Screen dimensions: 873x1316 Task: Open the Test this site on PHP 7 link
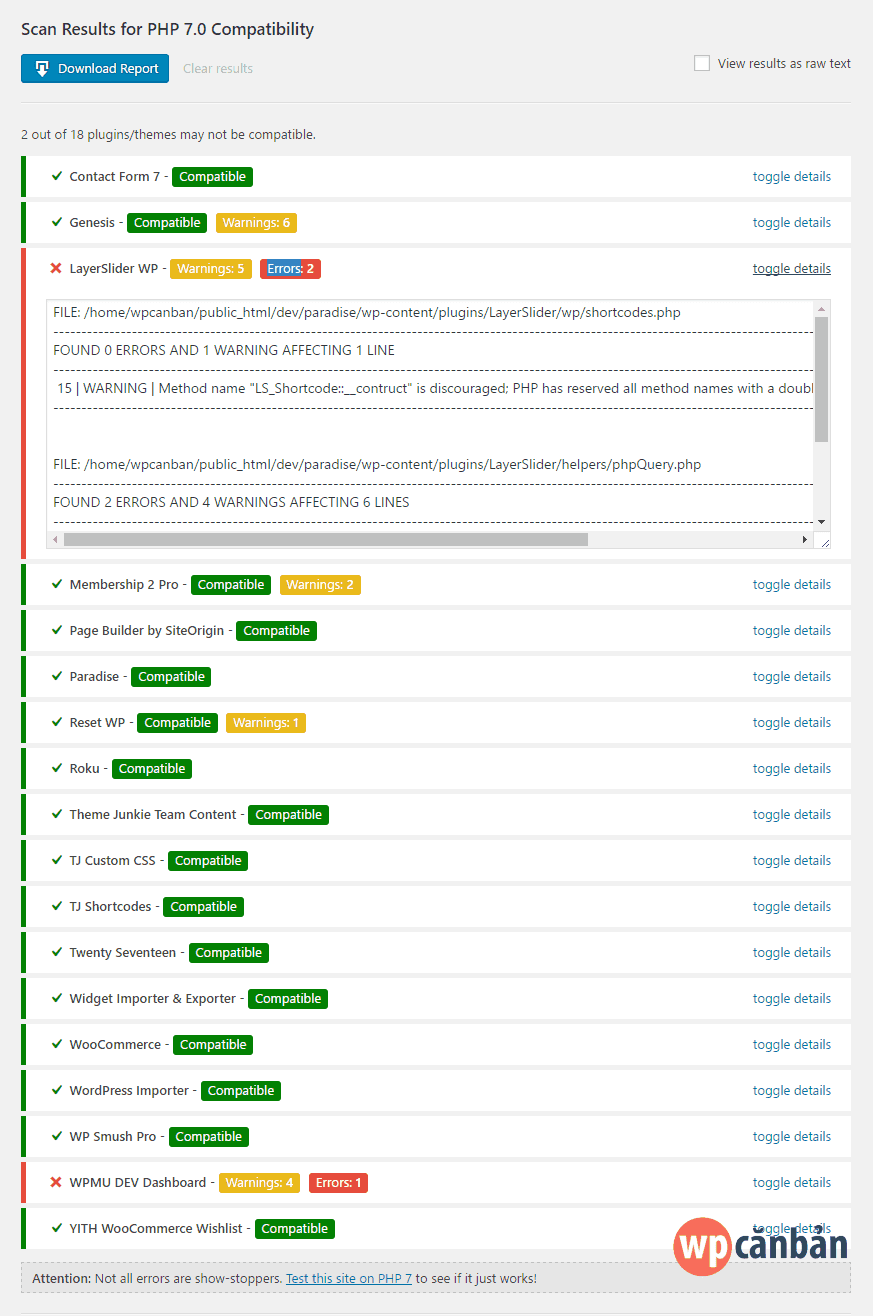tap(349, 1278)
